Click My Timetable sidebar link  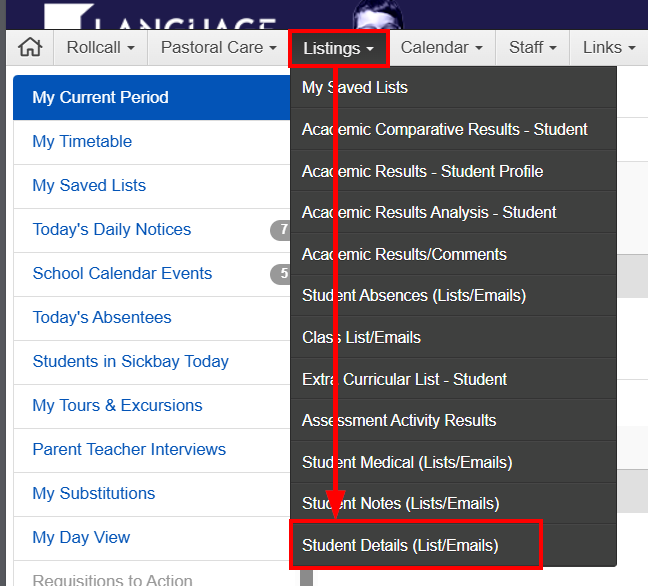click(x=82, y=142)
